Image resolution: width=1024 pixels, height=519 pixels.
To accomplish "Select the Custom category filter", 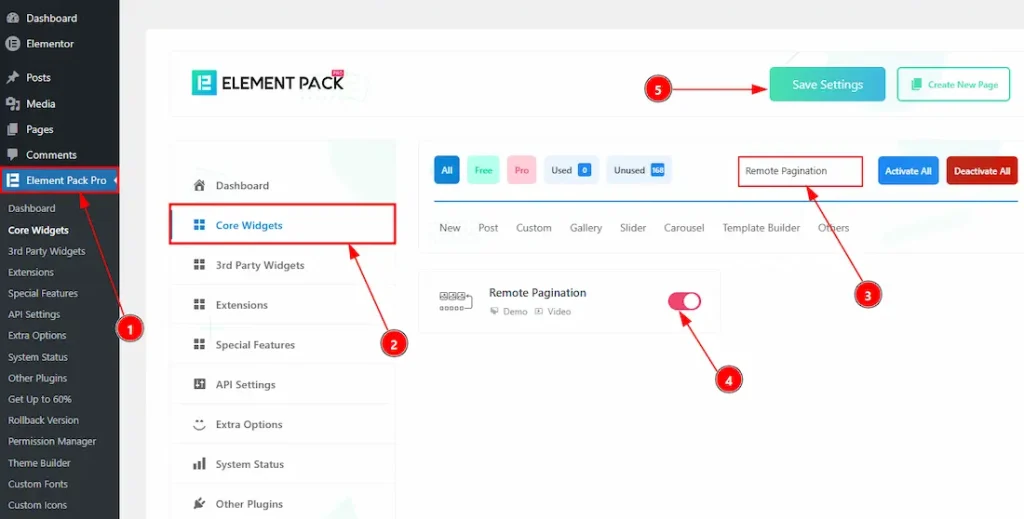I will [534, 228].
